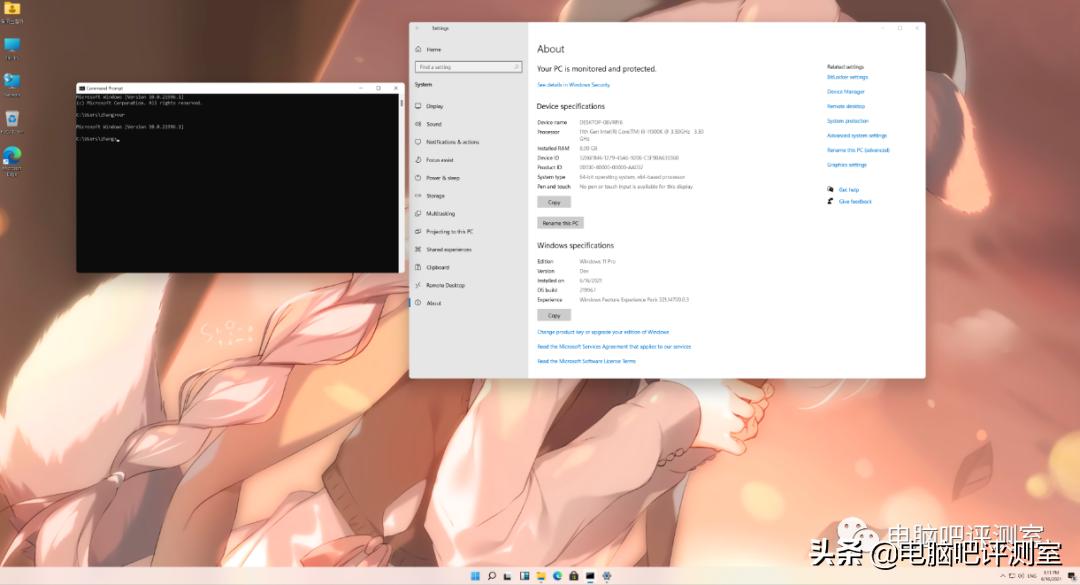This screenshot has width=1080, height=585.
Task: Click Copy under Device specifications
Action: point(554,202)
